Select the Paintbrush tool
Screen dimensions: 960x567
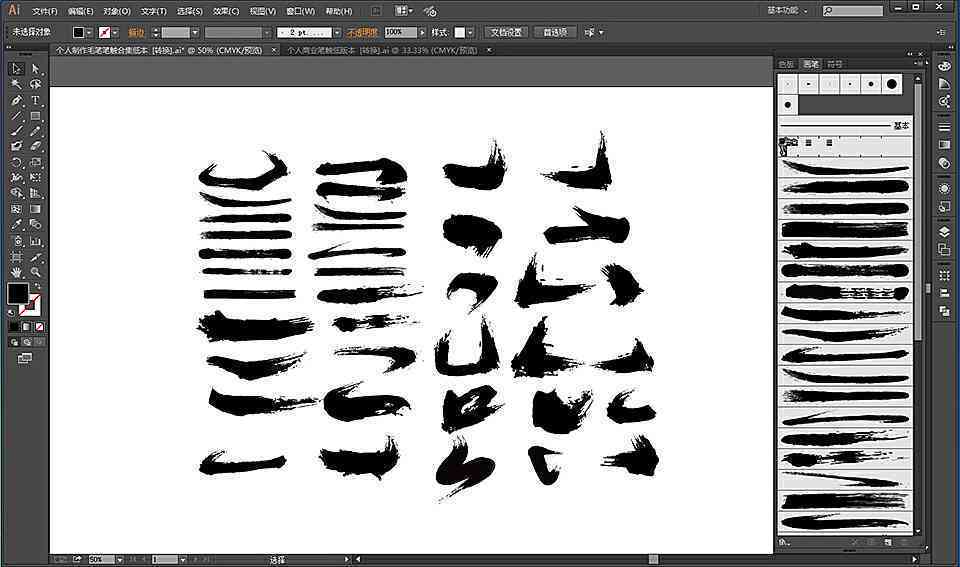(x=17, y=130)
